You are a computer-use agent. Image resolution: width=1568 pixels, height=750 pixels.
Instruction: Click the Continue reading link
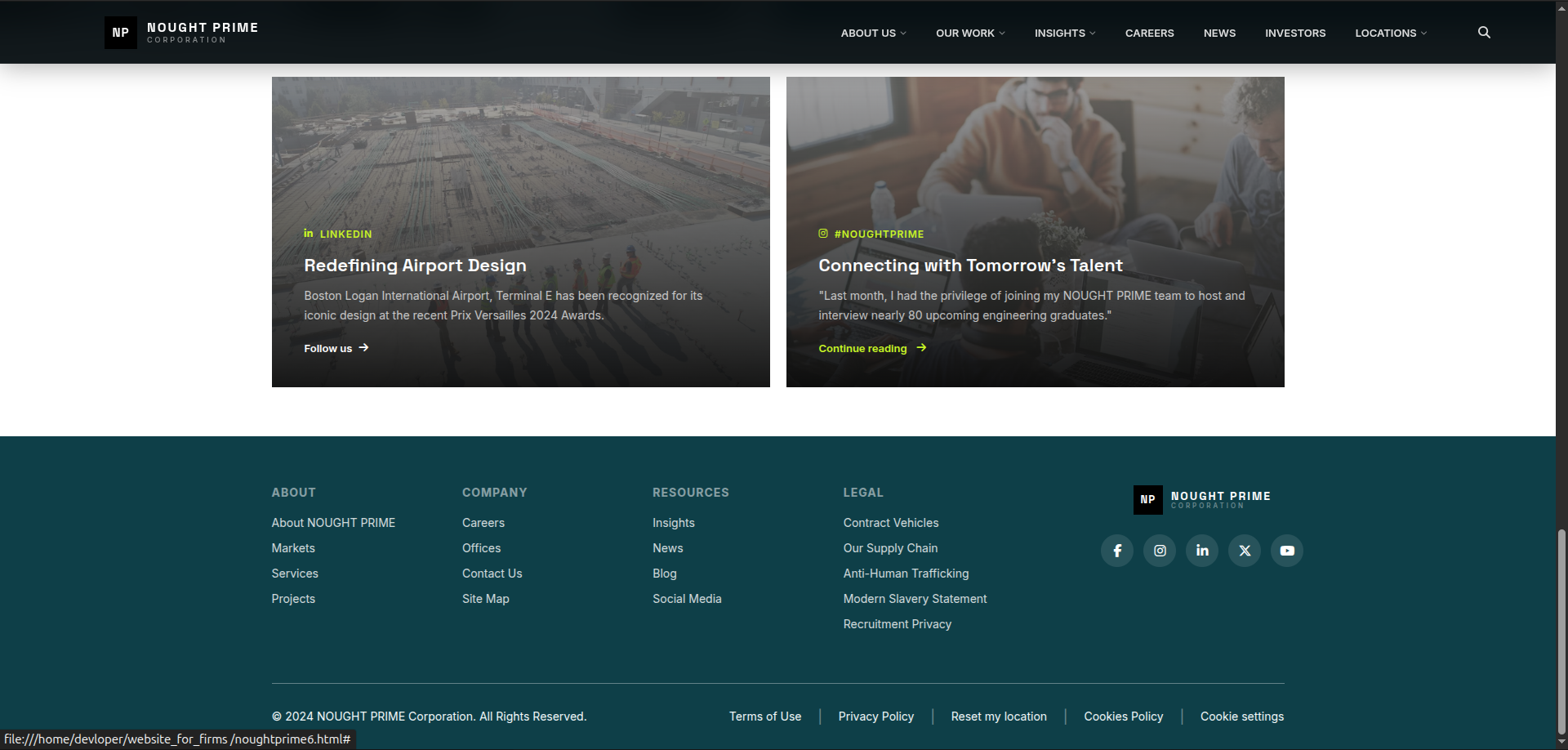[x=871, y=349]
